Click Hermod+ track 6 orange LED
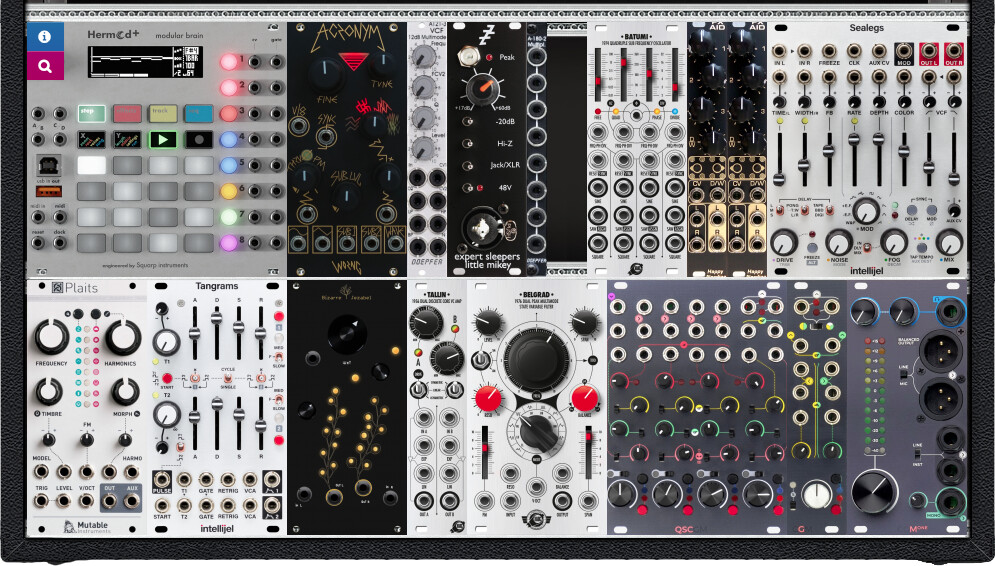The height and width of the screenshot is (566, 995). click(228, 191)
